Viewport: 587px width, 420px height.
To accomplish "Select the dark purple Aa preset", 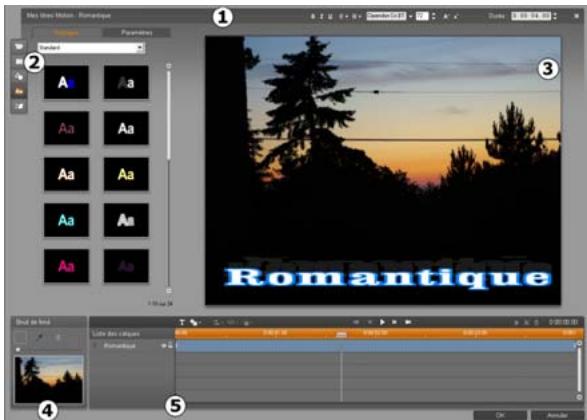I will (126, 266).
